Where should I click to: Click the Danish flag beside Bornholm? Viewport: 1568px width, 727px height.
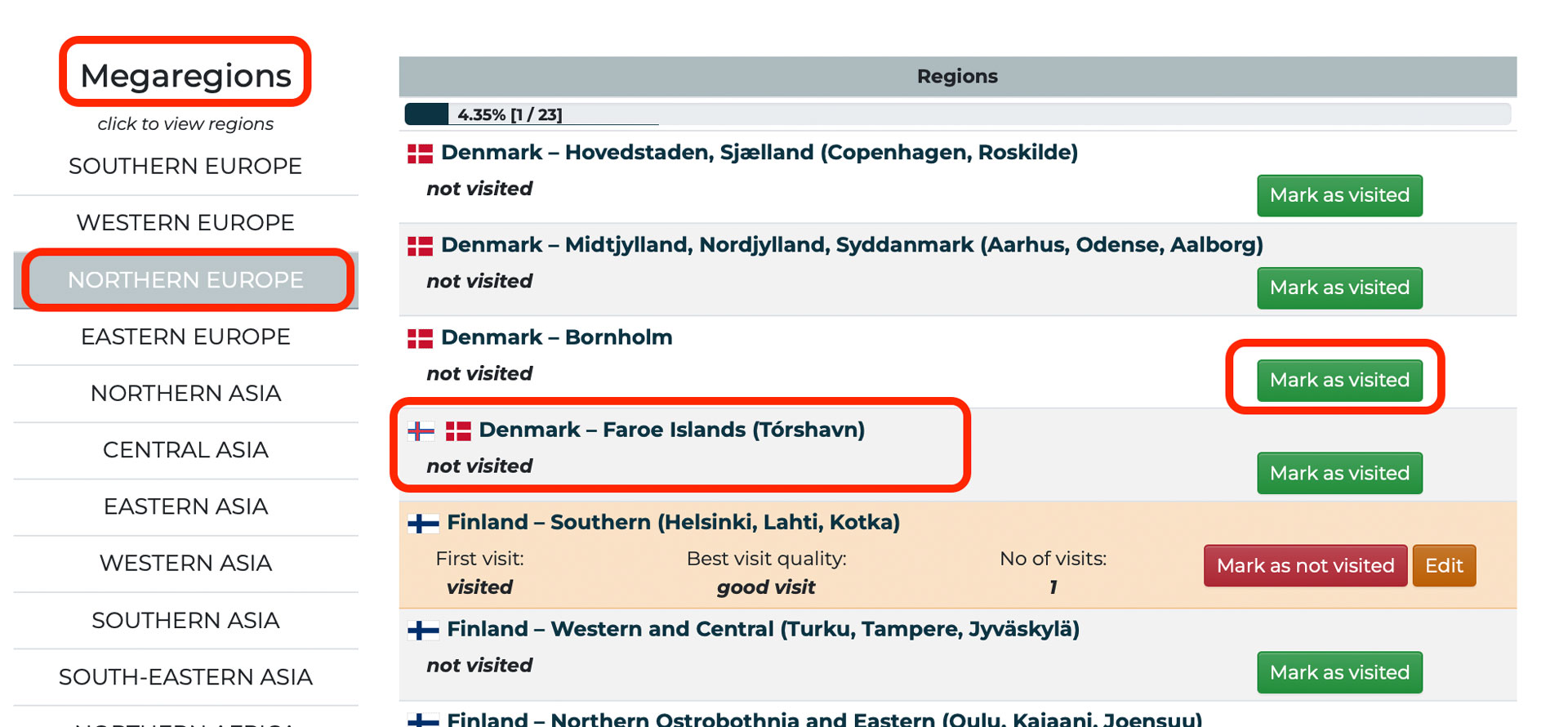420,338
